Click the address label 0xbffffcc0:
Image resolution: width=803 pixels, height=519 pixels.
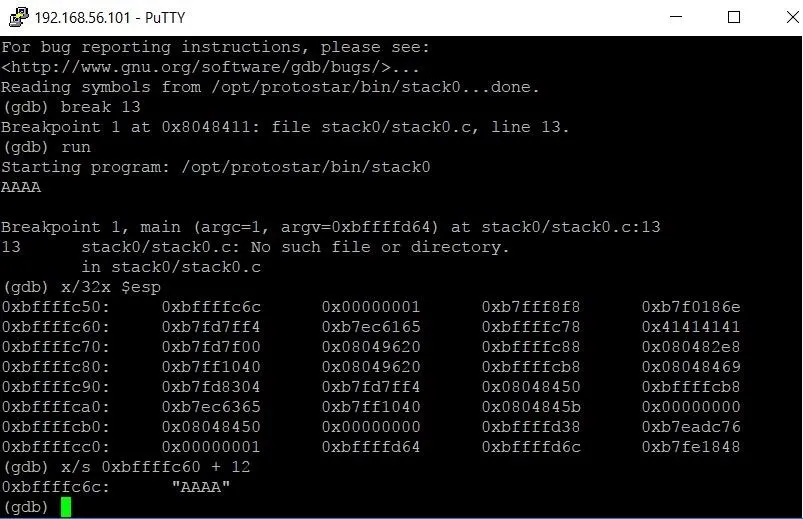click(55, 447)
